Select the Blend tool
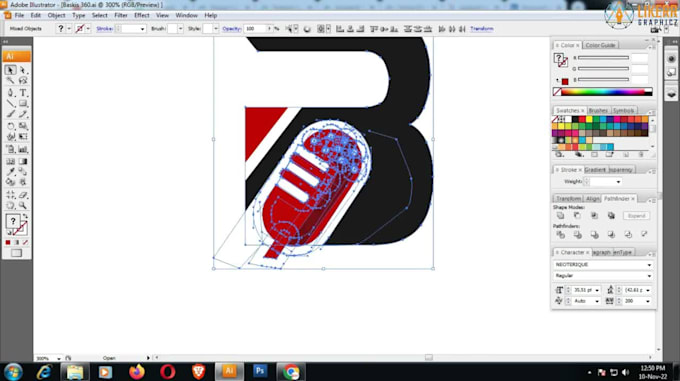This screenshot has height=381, width=680. 23,172
